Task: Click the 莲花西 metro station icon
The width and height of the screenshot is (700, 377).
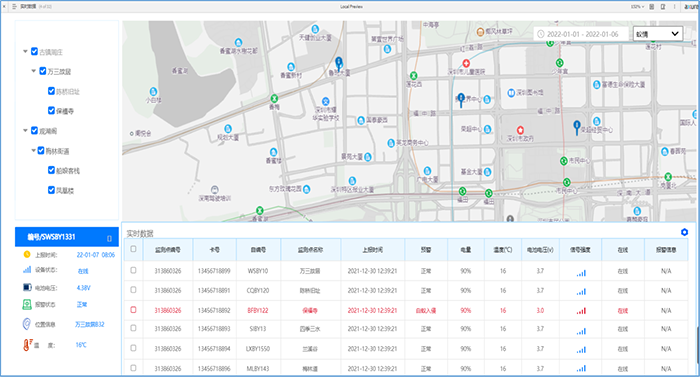Action: click(414, 76)
